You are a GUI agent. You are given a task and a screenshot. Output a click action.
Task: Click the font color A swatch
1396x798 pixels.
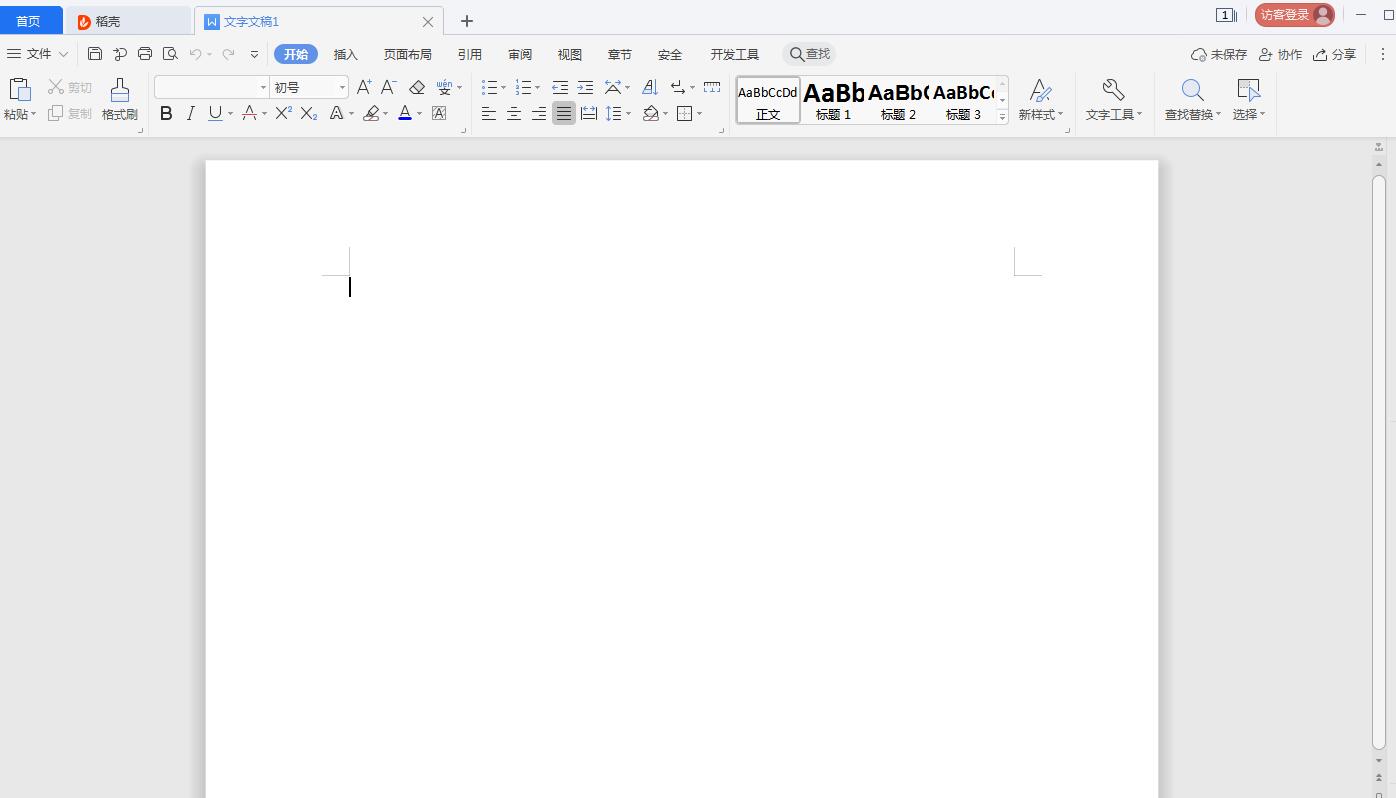coord(405,114)
